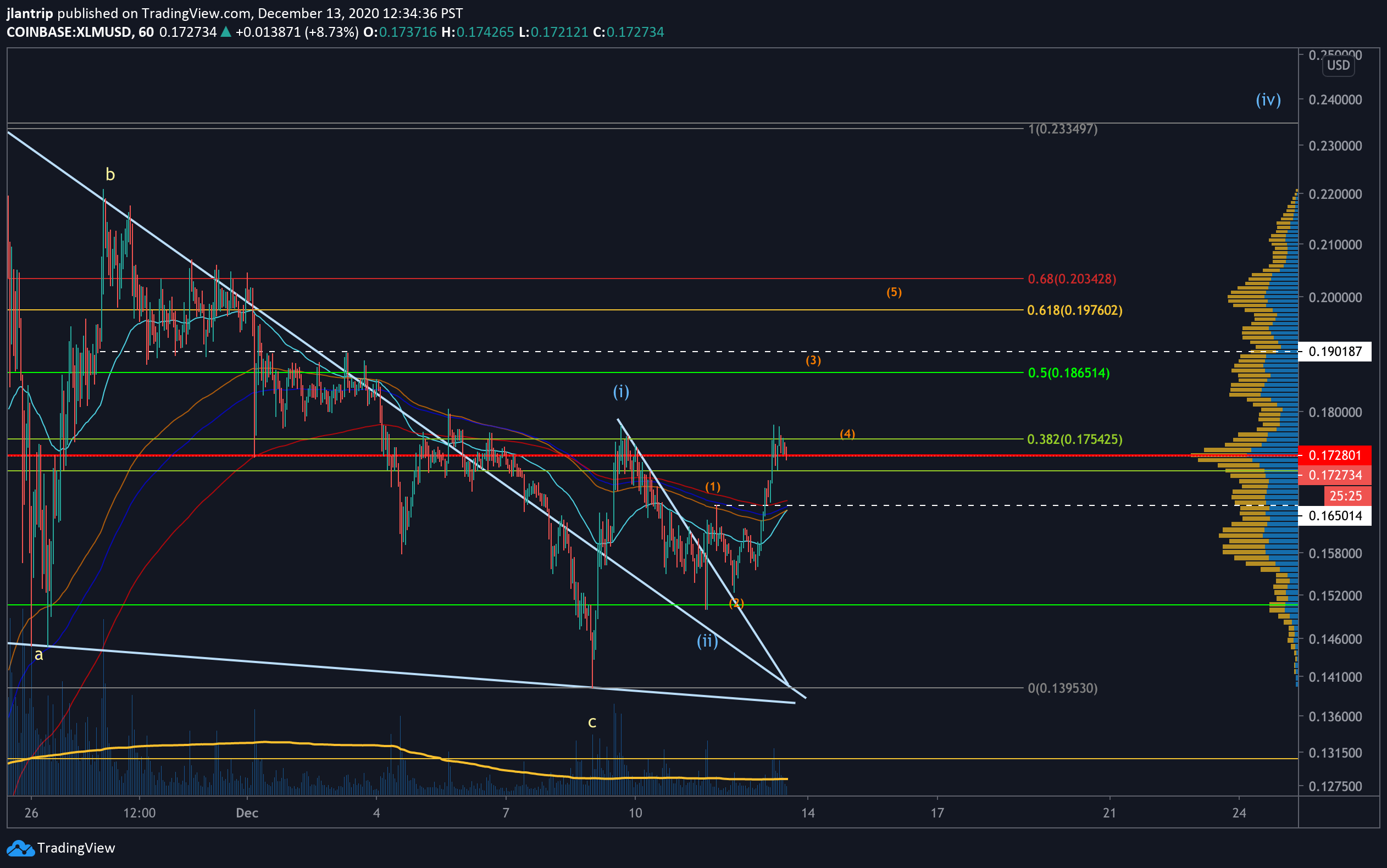Select the 0.68(0.203428) Fibonacci label
Viewport: 1387px width, 868px height.
click(x=1072, y=279)
